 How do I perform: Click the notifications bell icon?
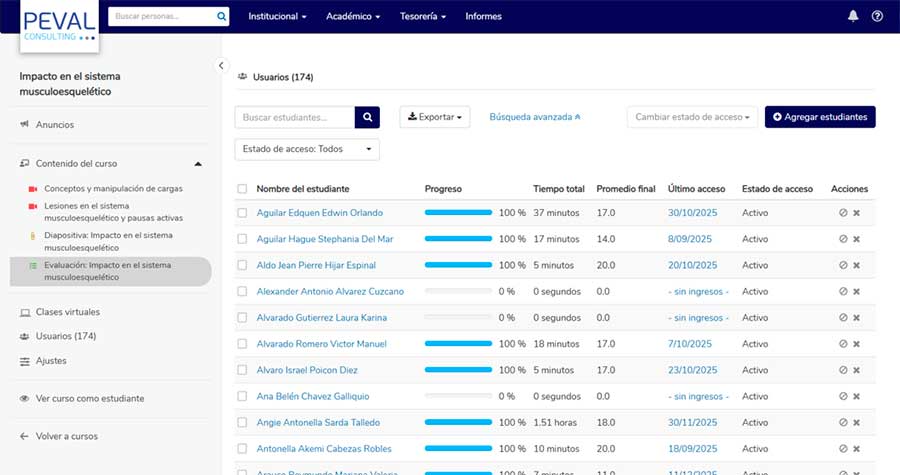click(x=853, y=16)
